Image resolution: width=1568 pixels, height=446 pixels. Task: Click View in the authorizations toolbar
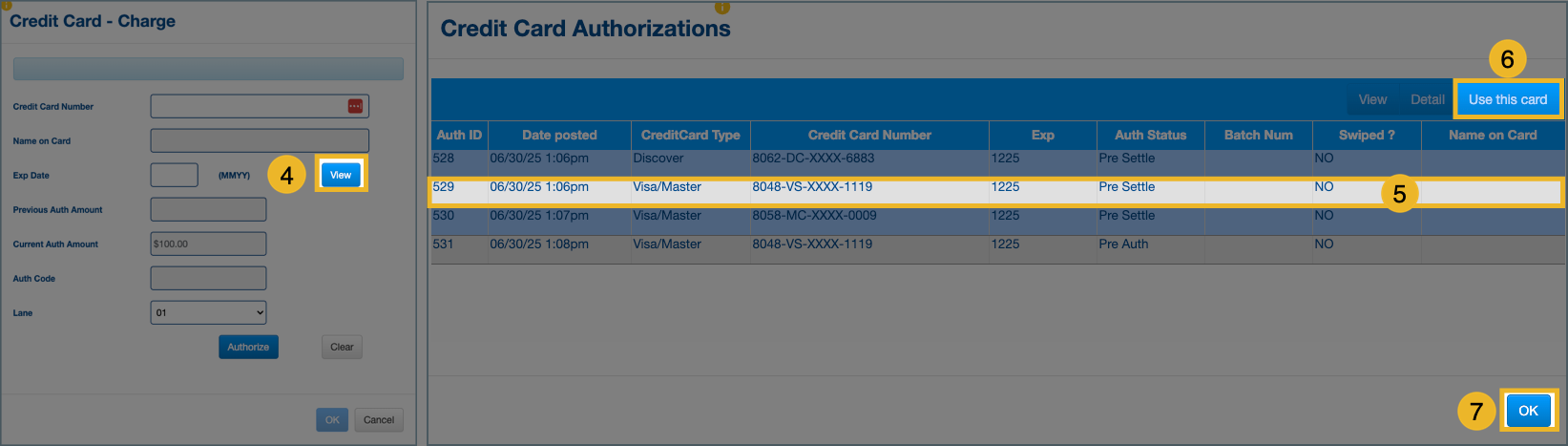click(x=1372, y=99)
